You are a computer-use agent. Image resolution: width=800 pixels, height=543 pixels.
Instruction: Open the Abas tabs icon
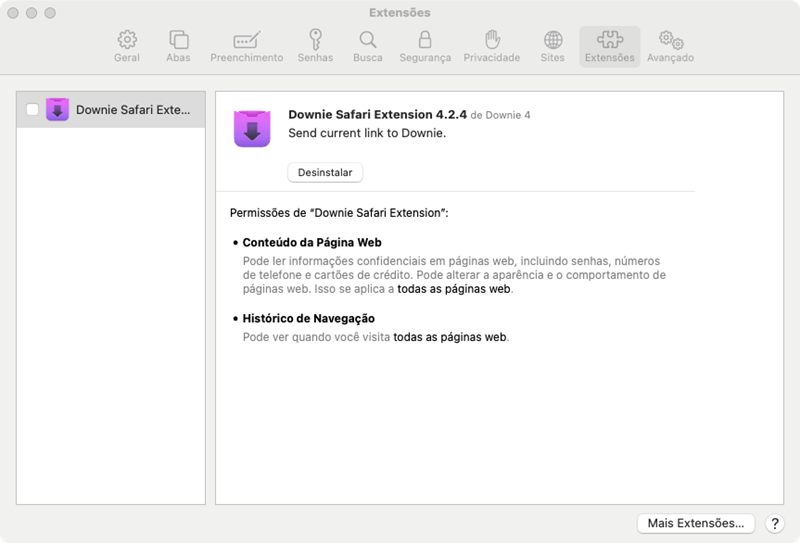pos(179,40)
